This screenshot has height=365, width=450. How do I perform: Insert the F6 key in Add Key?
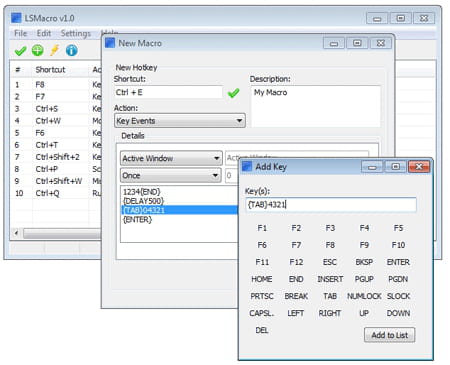click(x=262, y=245)
